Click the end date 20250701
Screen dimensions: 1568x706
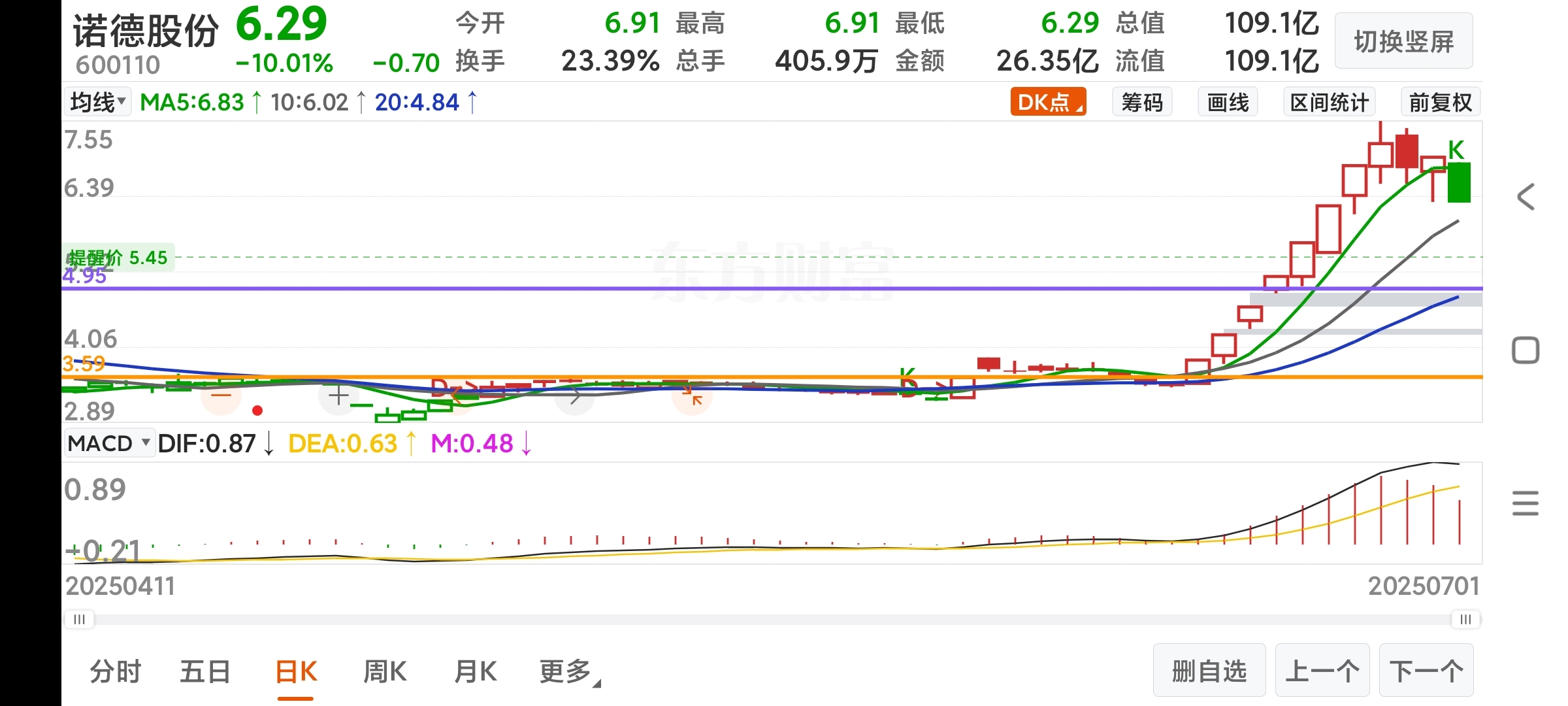tap(1424, 586)
